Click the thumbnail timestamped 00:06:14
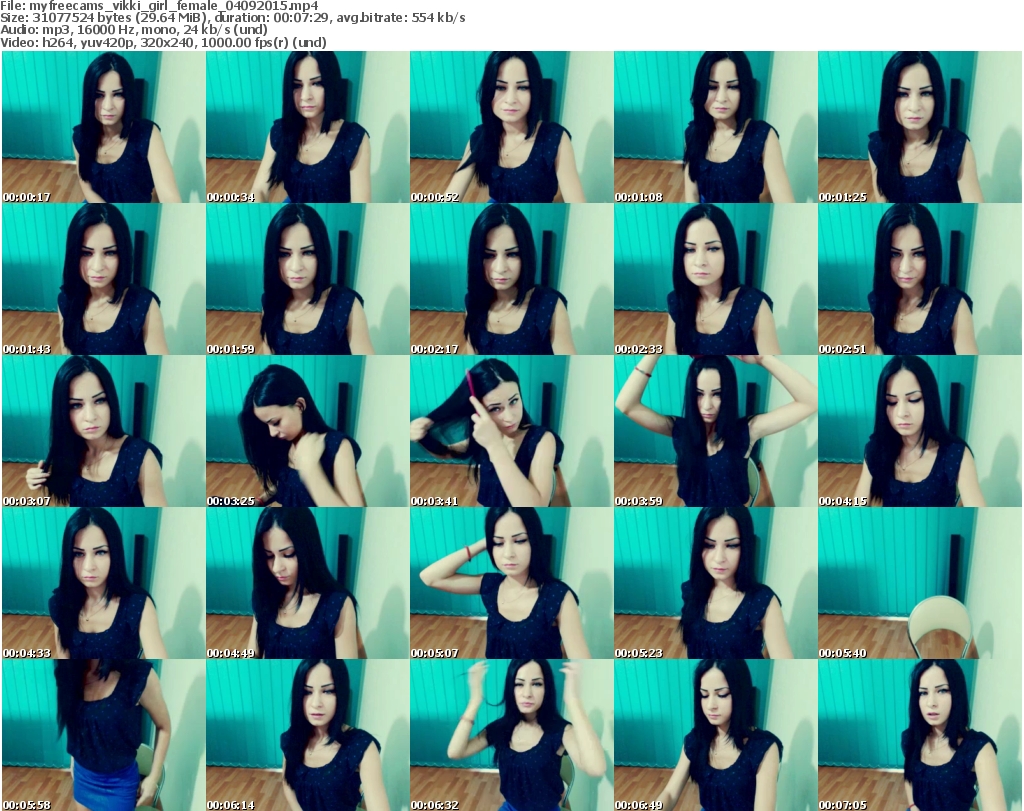This screenshot has width=1024, height=811. [x=308, y=735]
